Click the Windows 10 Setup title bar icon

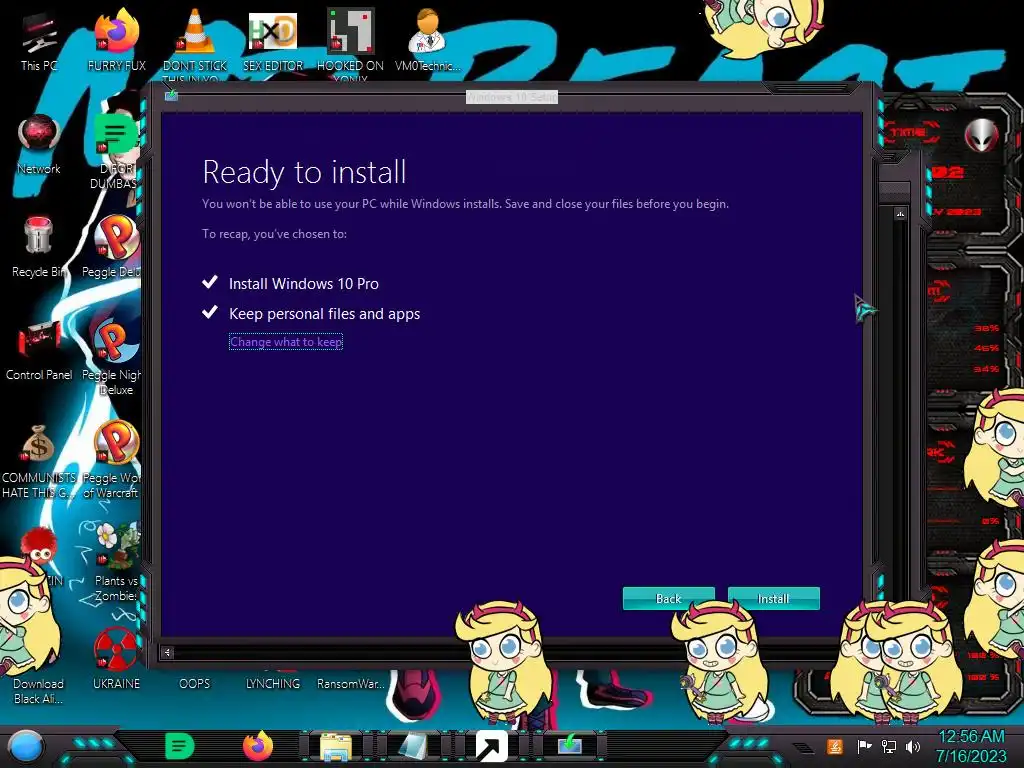(x=171, y=96)
